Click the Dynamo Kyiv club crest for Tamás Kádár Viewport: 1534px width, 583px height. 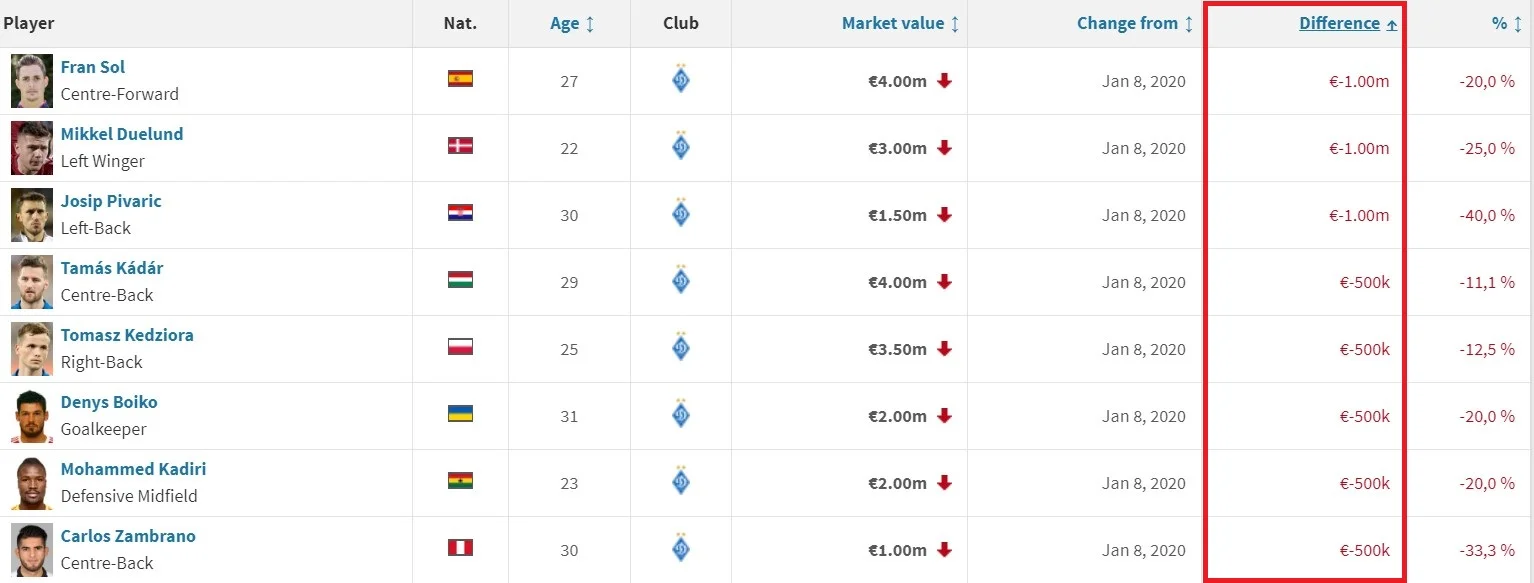point(681,280)
